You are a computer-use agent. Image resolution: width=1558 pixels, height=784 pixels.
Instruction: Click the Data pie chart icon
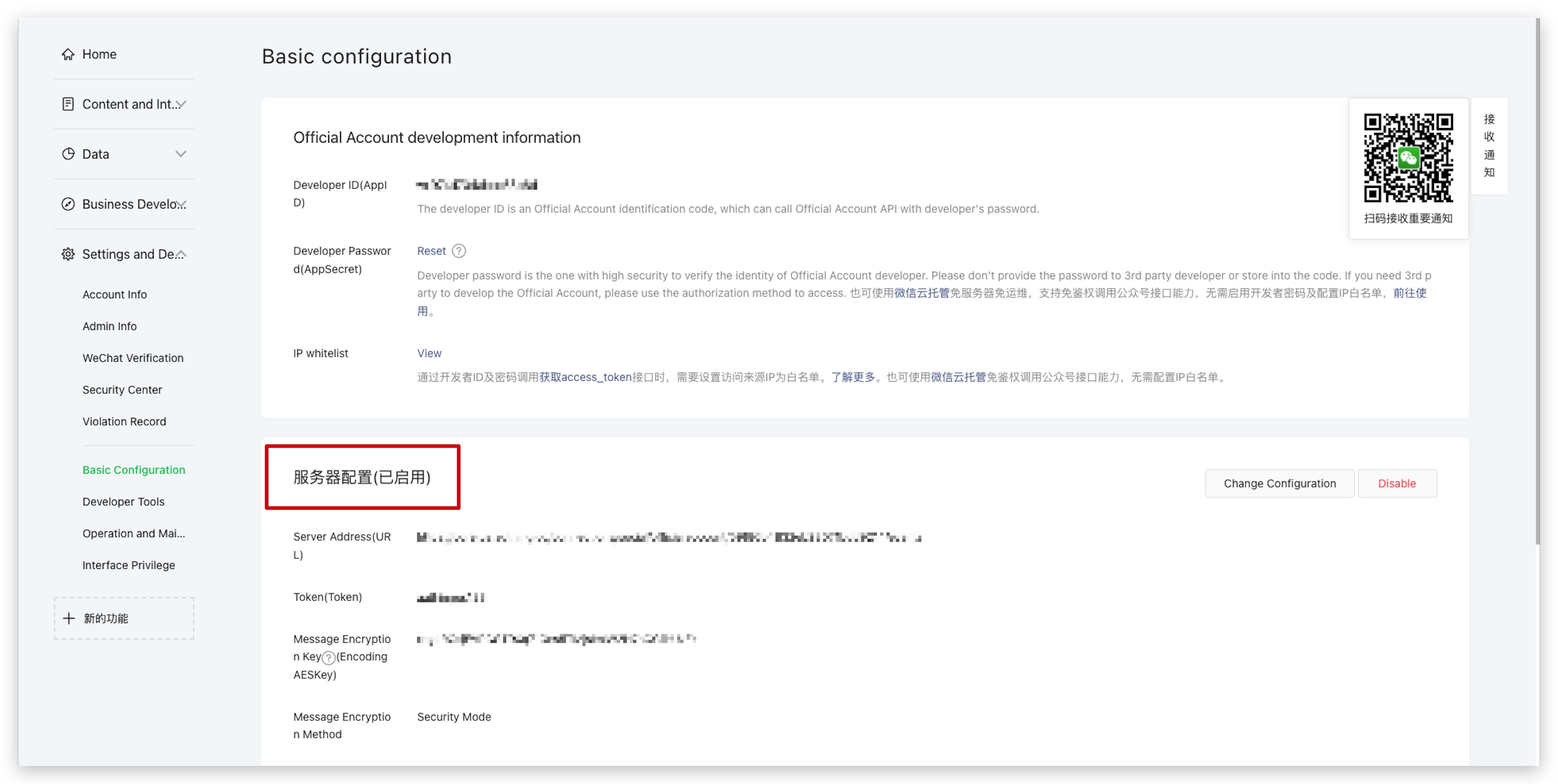pos(68,154)
